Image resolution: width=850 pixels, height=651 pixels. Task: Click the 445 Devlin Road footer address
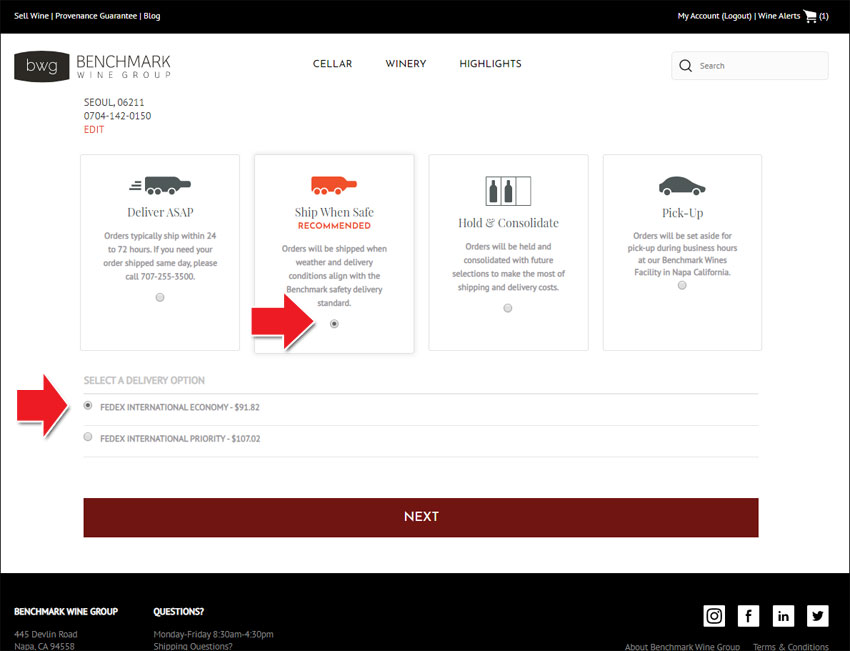pyautogui.click(x=46, y=634)
